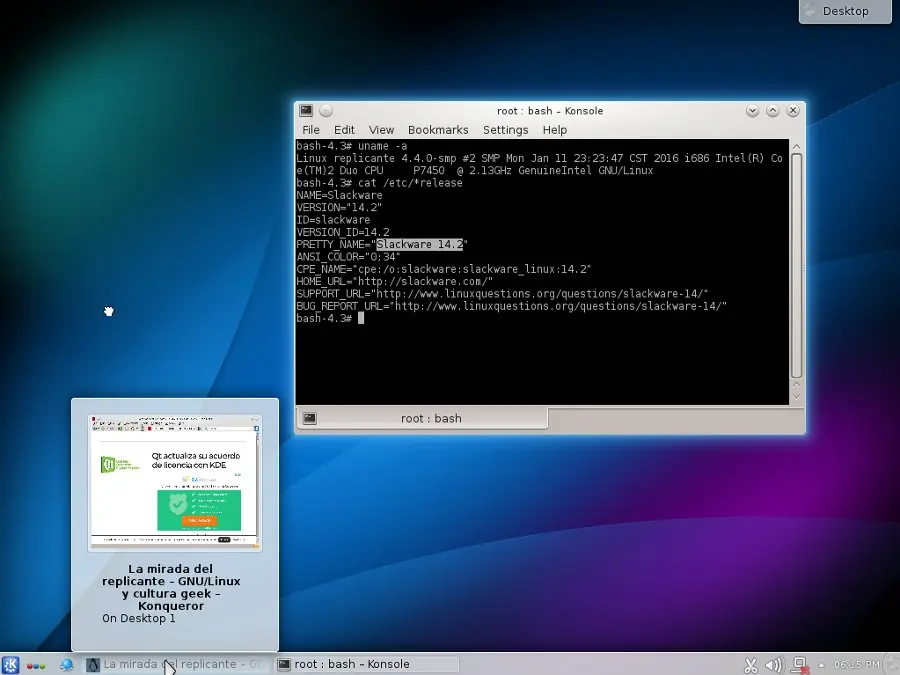900x675 pixels.
Task: Click the Konqueror window preview thumbnail
Action: (x=174, y=482)
